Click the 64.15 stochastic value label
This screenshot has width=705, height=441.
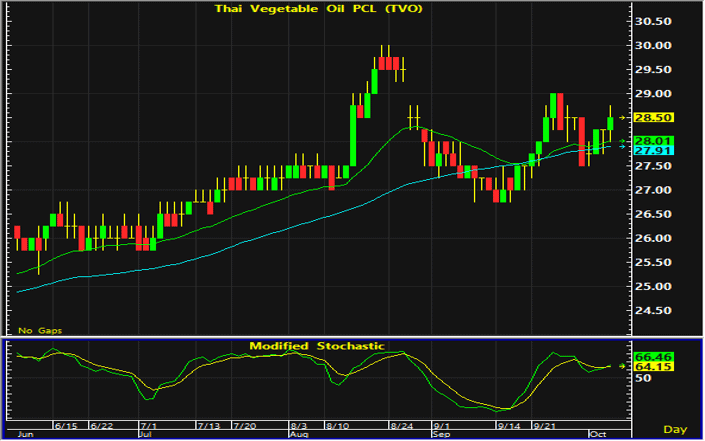653,366
